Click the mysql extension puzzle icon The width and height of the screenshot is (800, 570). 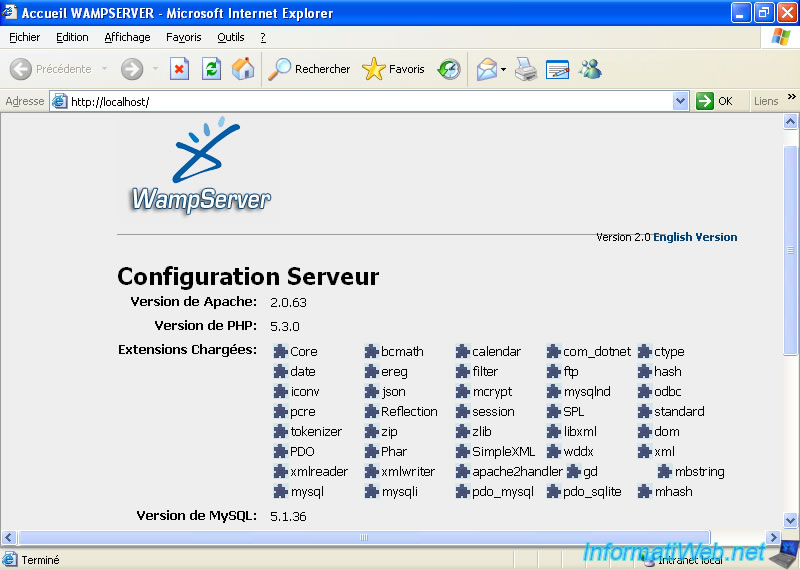pos(281,491)
